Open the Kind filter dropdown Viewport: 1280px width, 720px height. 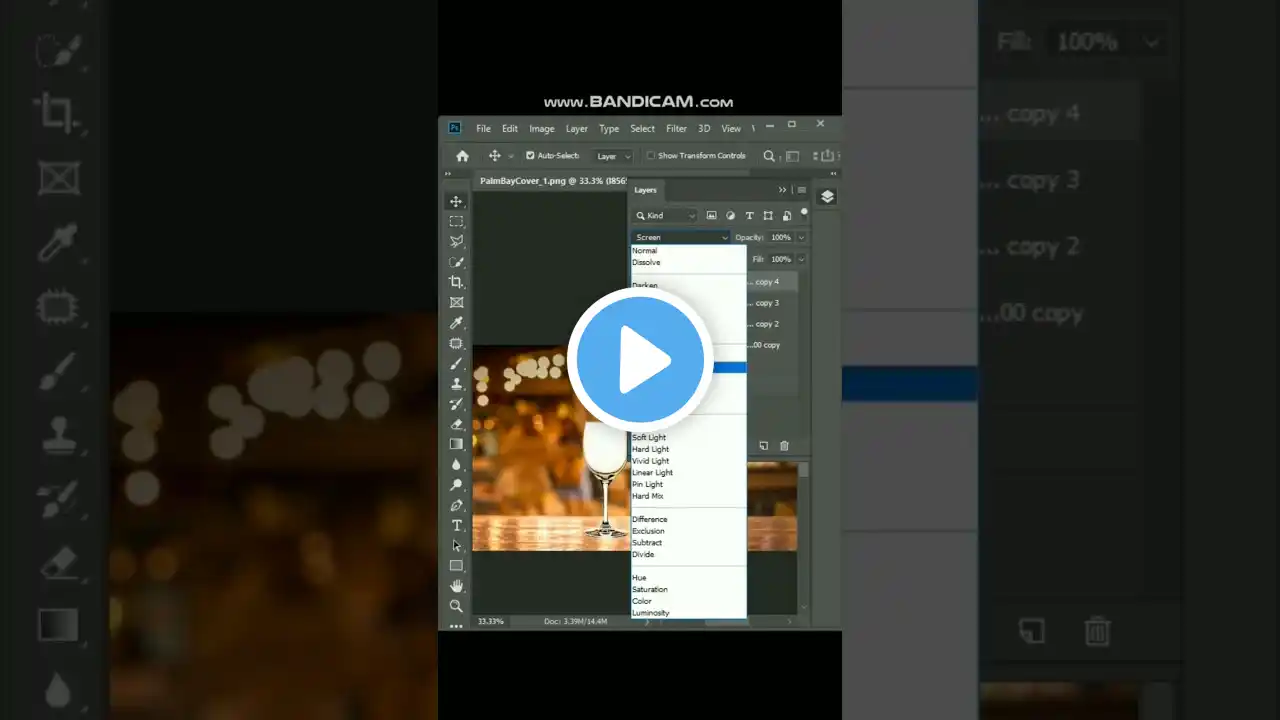pyautogui.click(x=666, y=216)
